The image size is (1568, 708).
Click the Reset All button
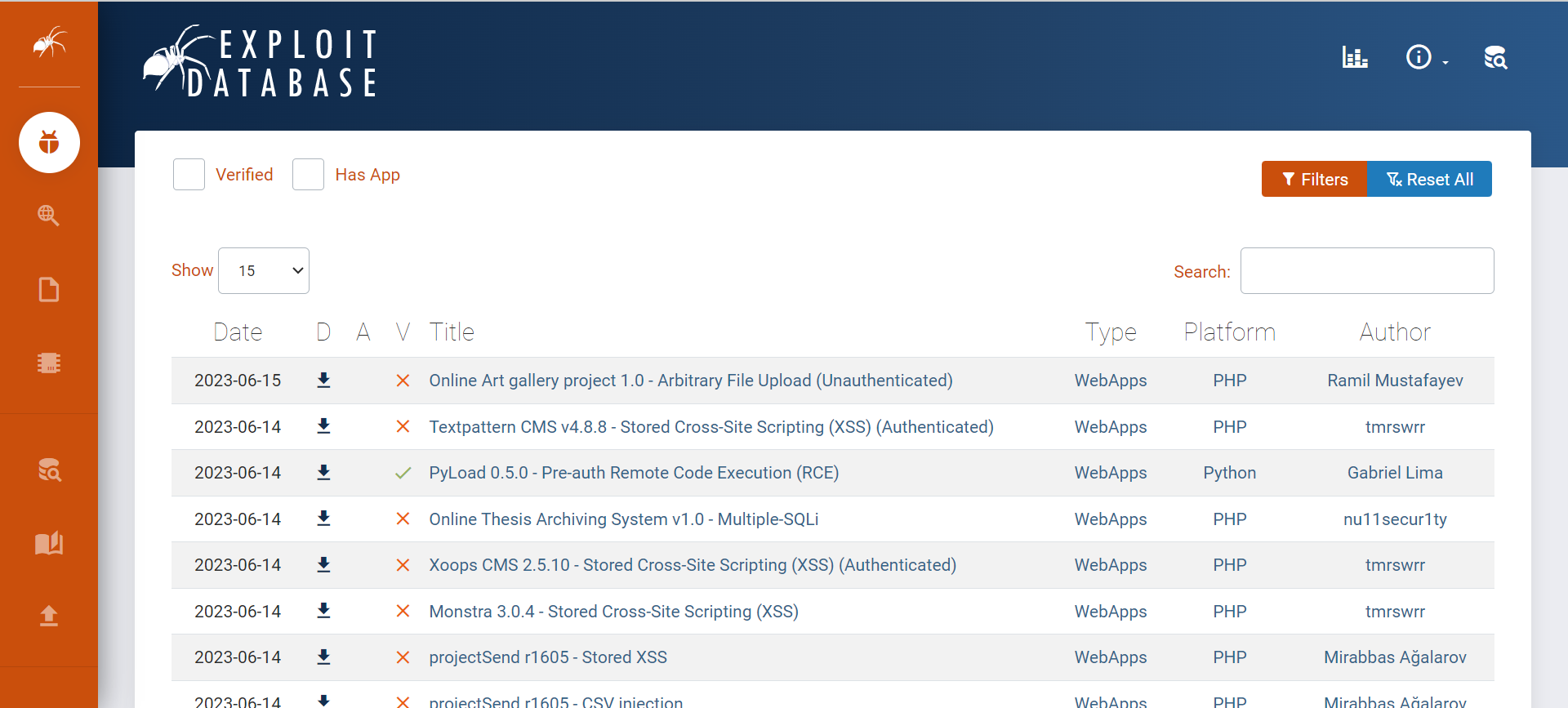tap(1429, 179)
